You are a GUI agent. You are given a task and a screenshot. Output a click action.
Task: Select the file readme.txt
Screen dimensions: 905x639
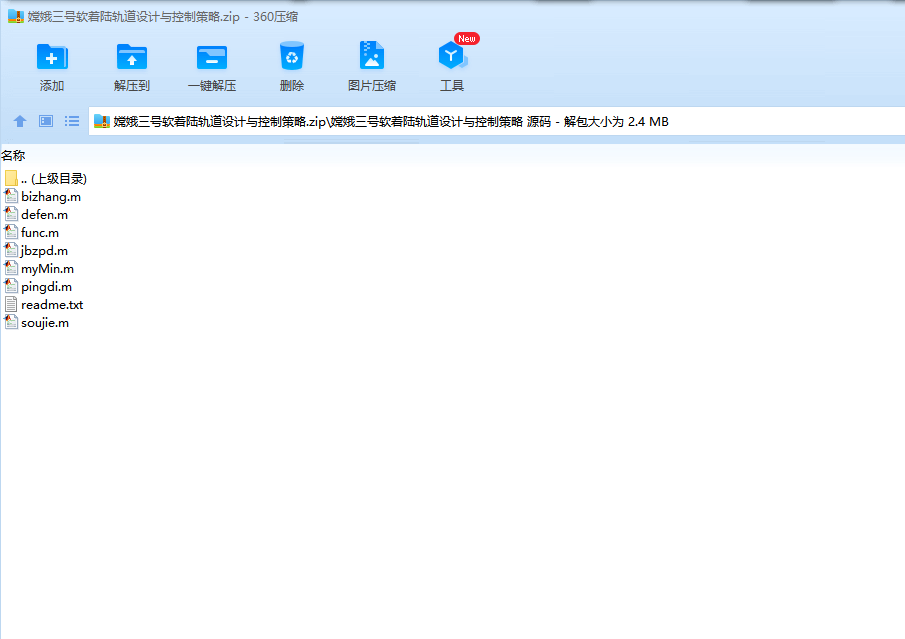pyautogui.click(x=52, y=304)
